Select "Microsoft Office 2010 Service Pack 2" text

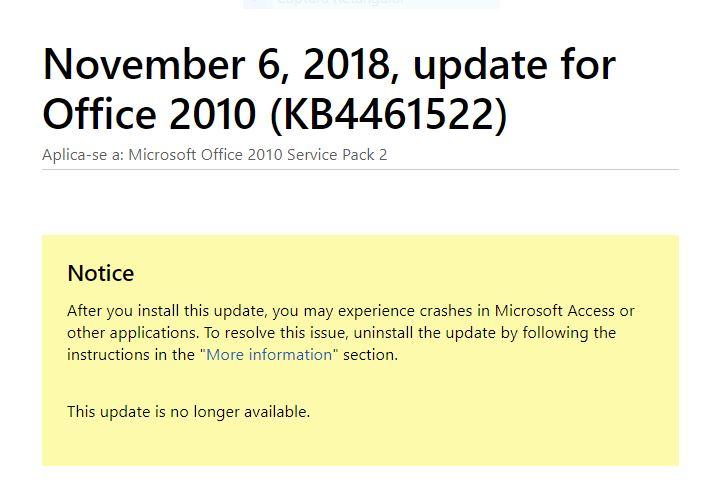click(x=258, y=155)
